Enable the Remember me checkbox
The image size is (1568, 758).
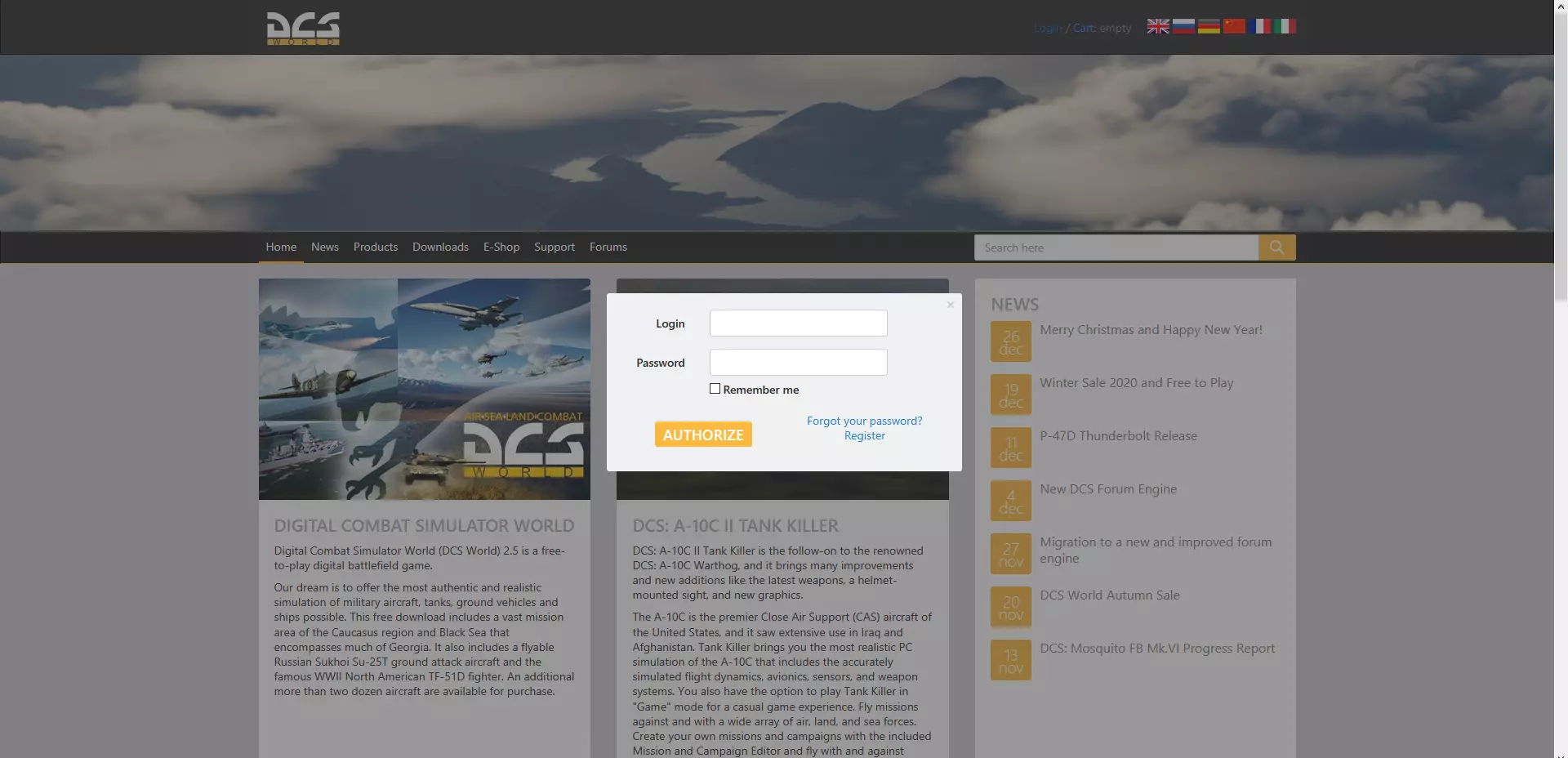pos(715,389)
